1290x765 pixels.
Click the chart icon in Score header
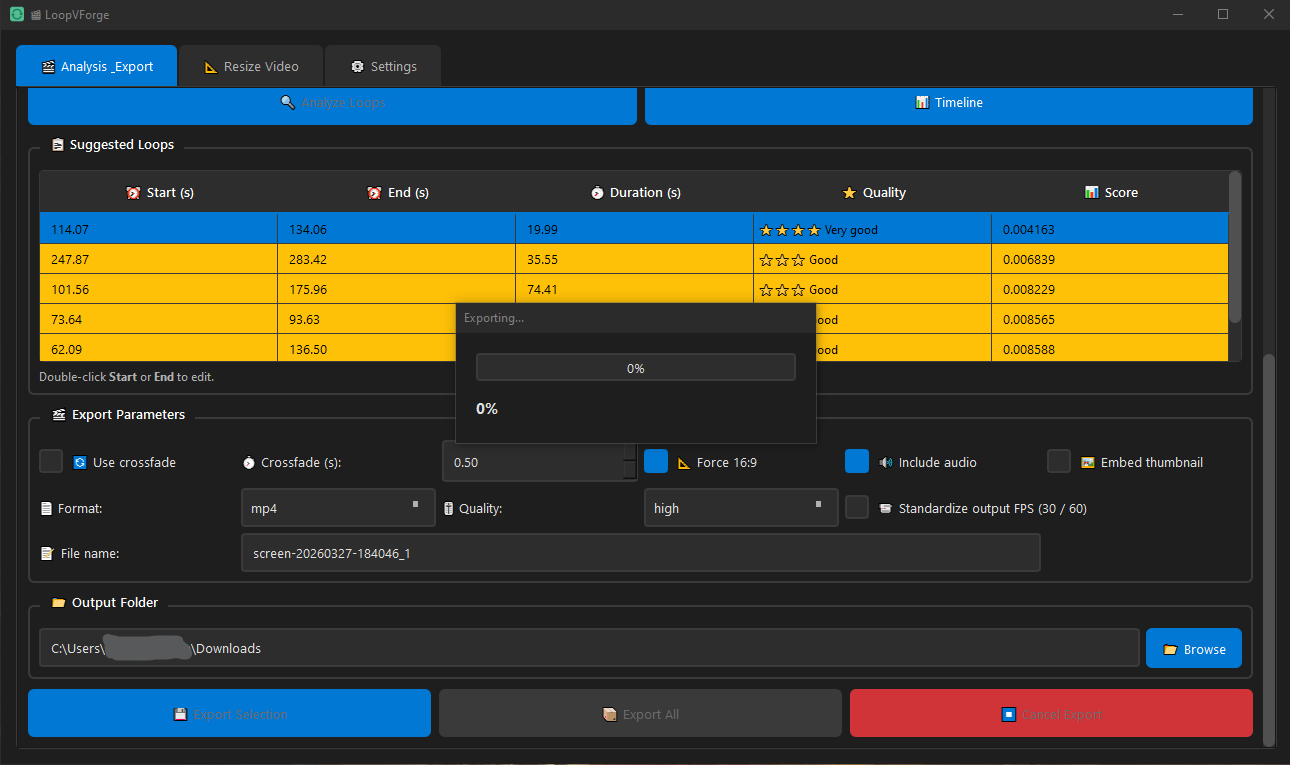click(x=1092, y=193)
